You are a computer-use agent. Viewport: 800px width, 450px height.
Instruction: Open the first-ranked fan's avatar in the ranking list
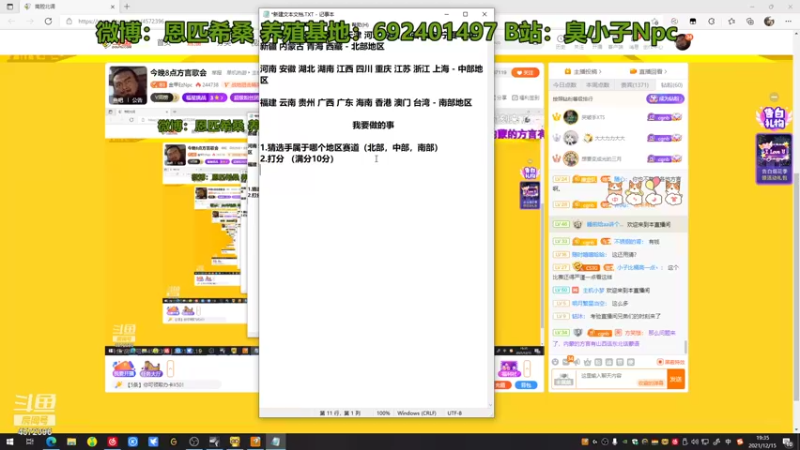click(x=570, y=117)
